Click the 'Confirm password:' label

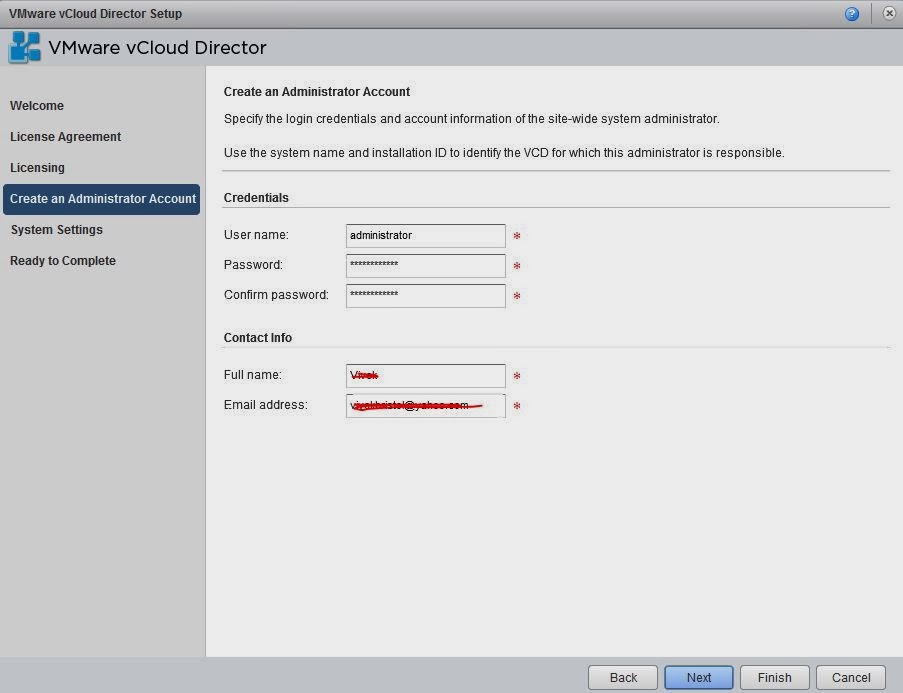pos(276,295)
